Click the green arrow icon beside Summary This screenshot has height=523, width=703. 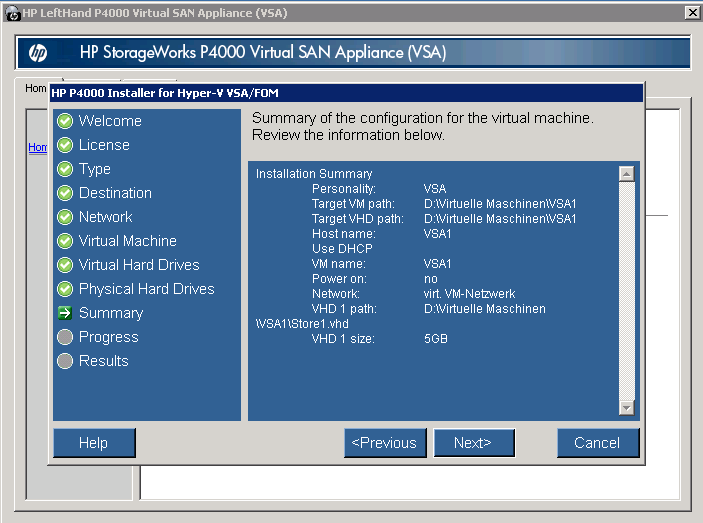click(x=65, y=313)
